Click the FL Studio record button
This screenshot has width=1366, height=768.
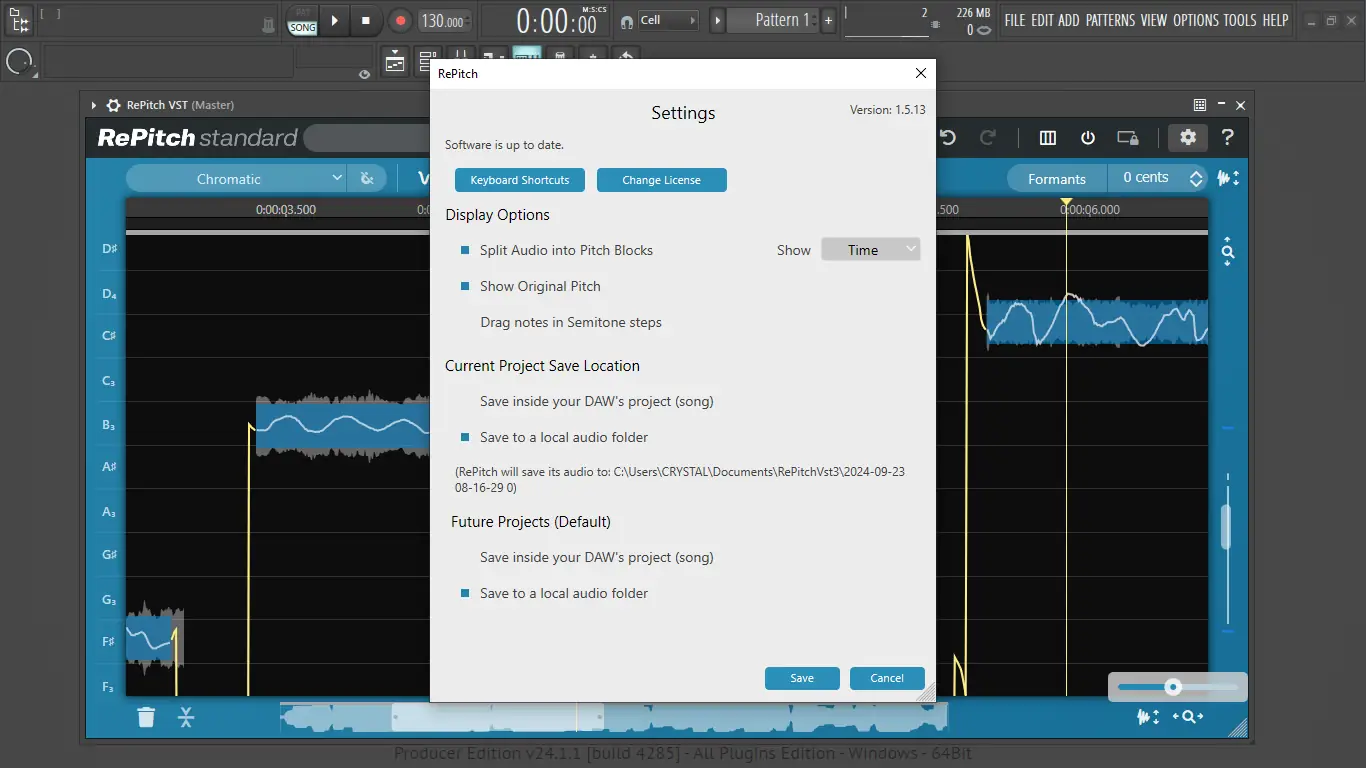coord(400,20)
